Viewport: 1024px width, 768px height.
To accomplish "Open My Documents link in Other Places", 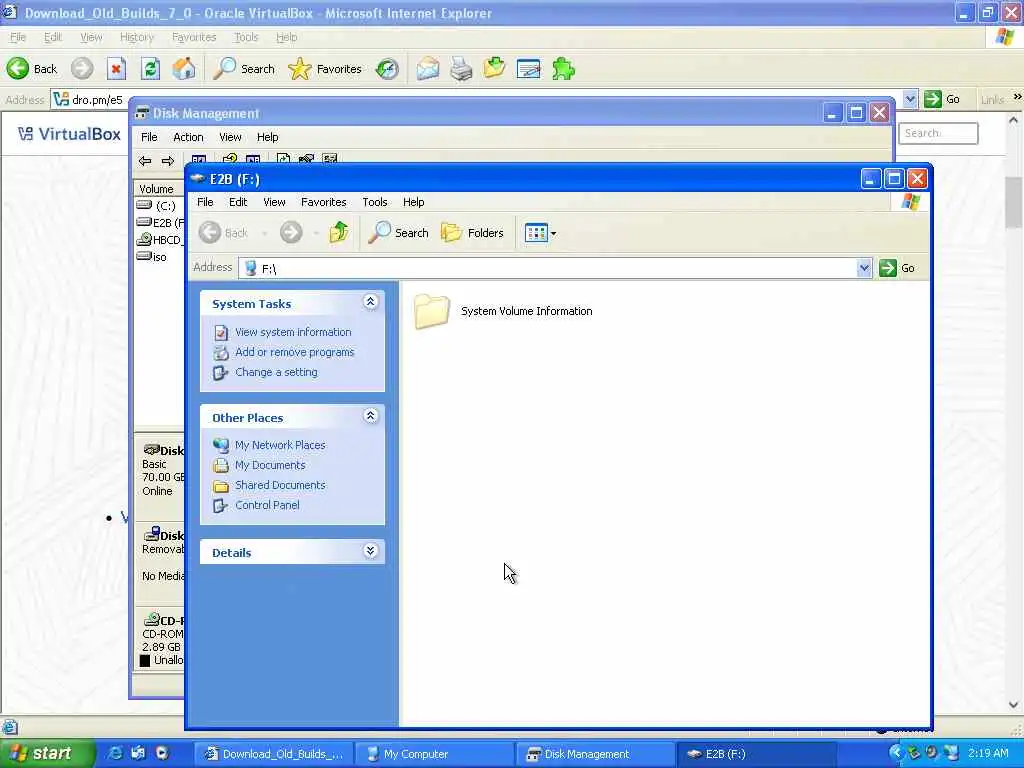I will click(270, 465).
